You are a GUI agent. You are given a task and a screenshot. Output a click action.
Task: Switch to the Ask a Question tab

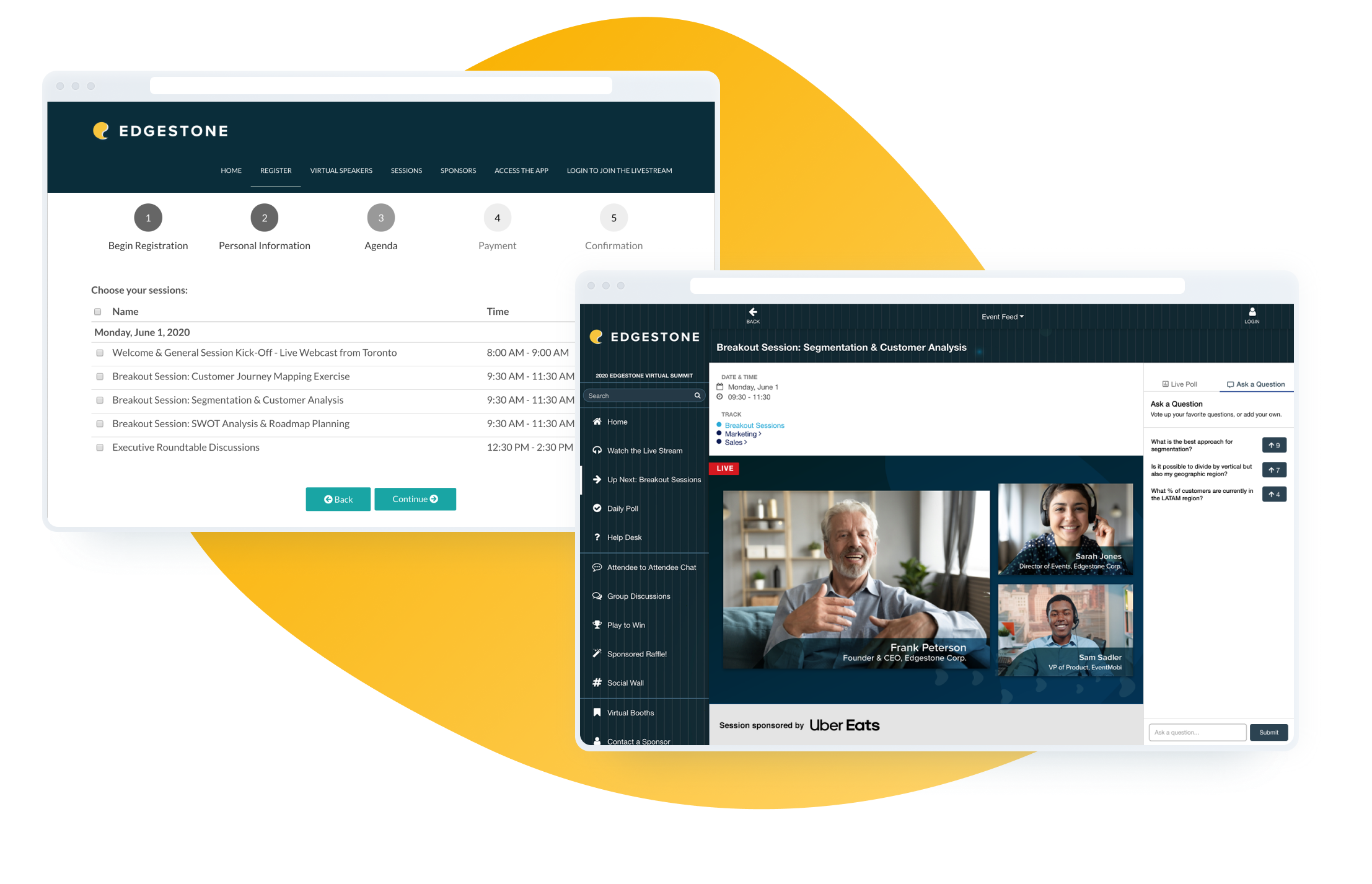pos(1249,383)
